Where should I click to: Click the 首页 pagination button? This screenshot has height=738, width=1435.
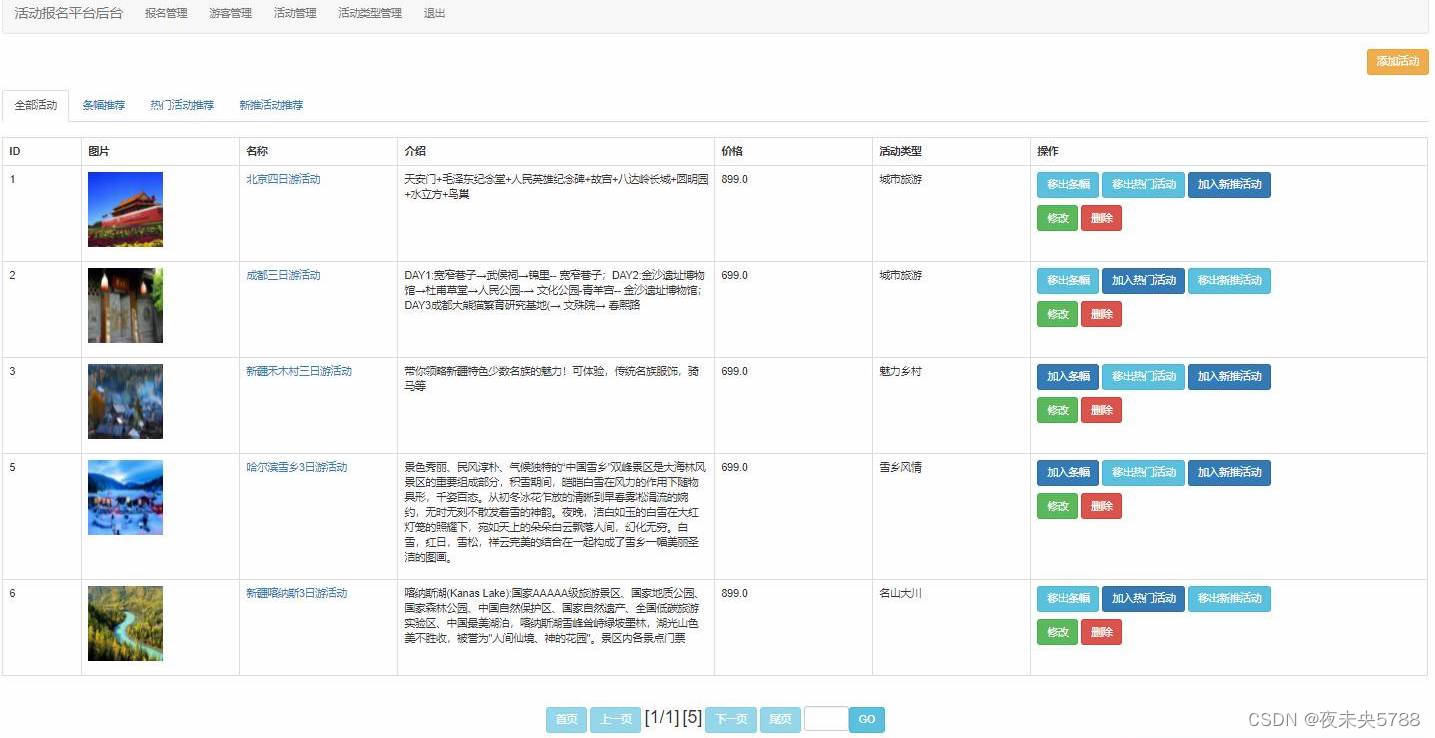(x=566, y=720)
